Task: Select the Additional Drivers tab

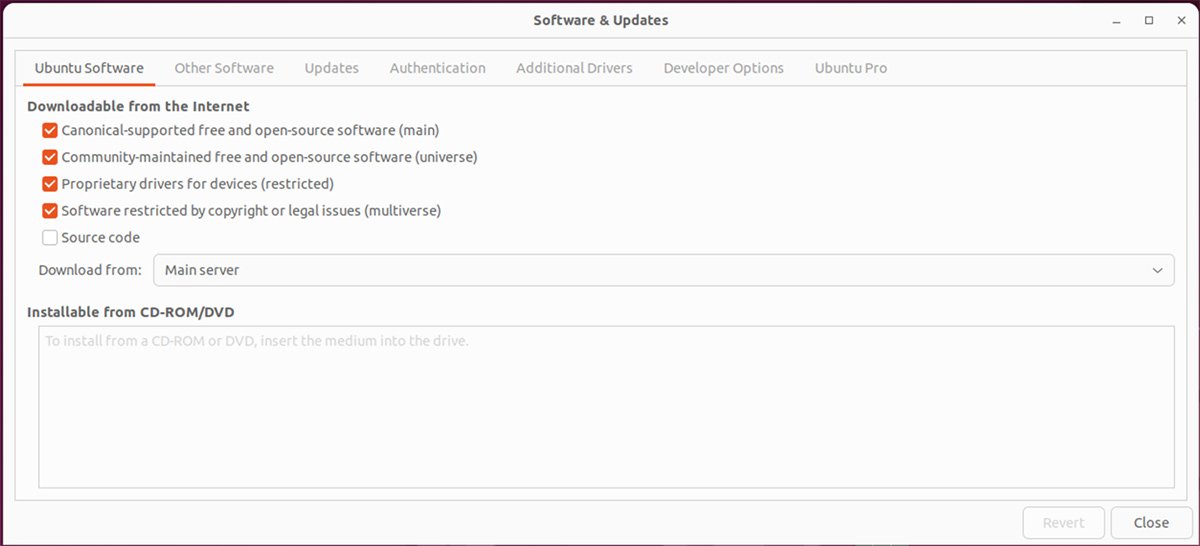Action: click(574, 68)
